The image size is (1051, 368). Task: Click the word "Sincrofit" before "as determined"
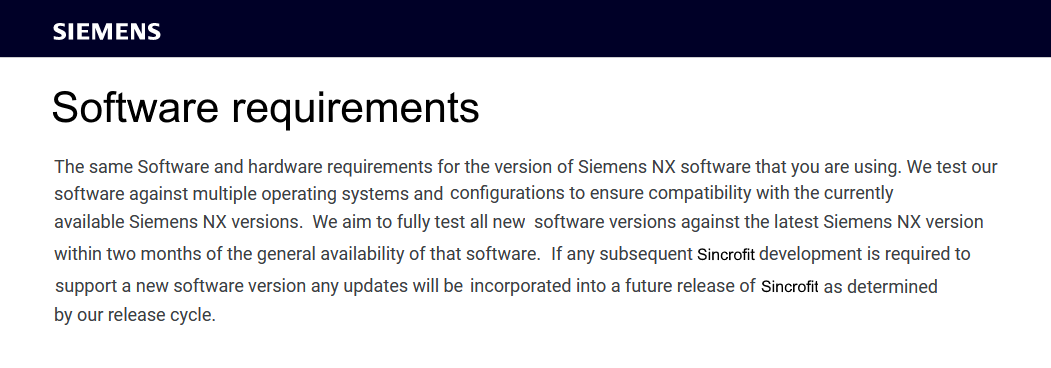click(790, 287)
